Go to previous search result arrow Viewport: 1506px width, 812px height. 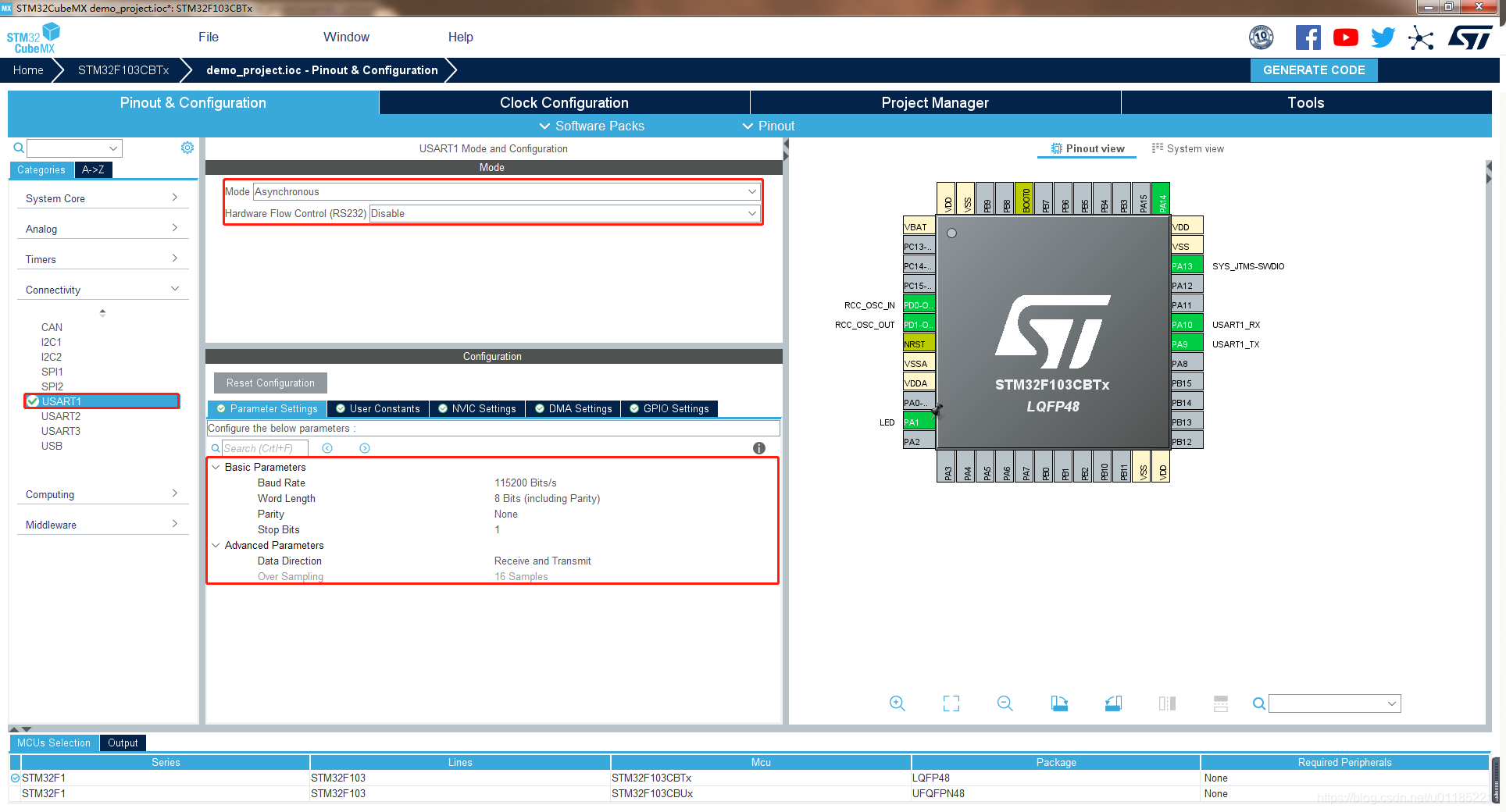[x=327, y=448]
